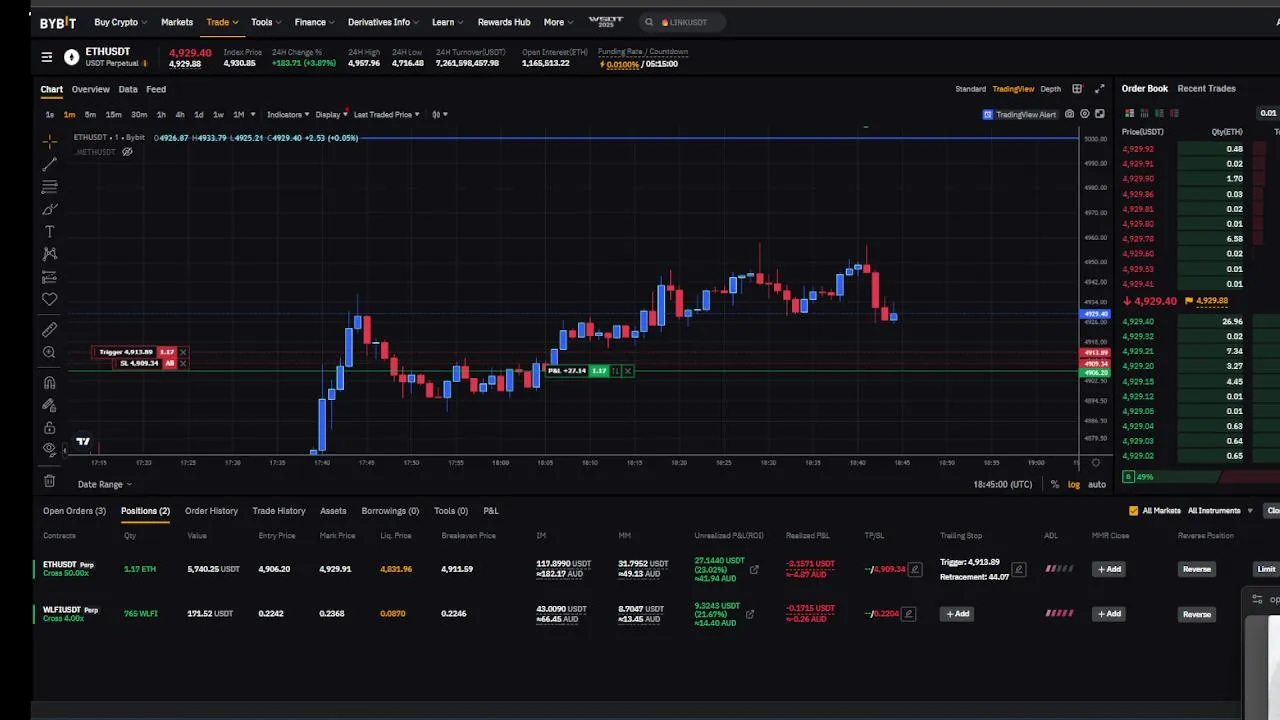The width and height of the screenshot is (1280, 720).
Task: Switch to the Trade History tab
Action: (x=279, y=511)
